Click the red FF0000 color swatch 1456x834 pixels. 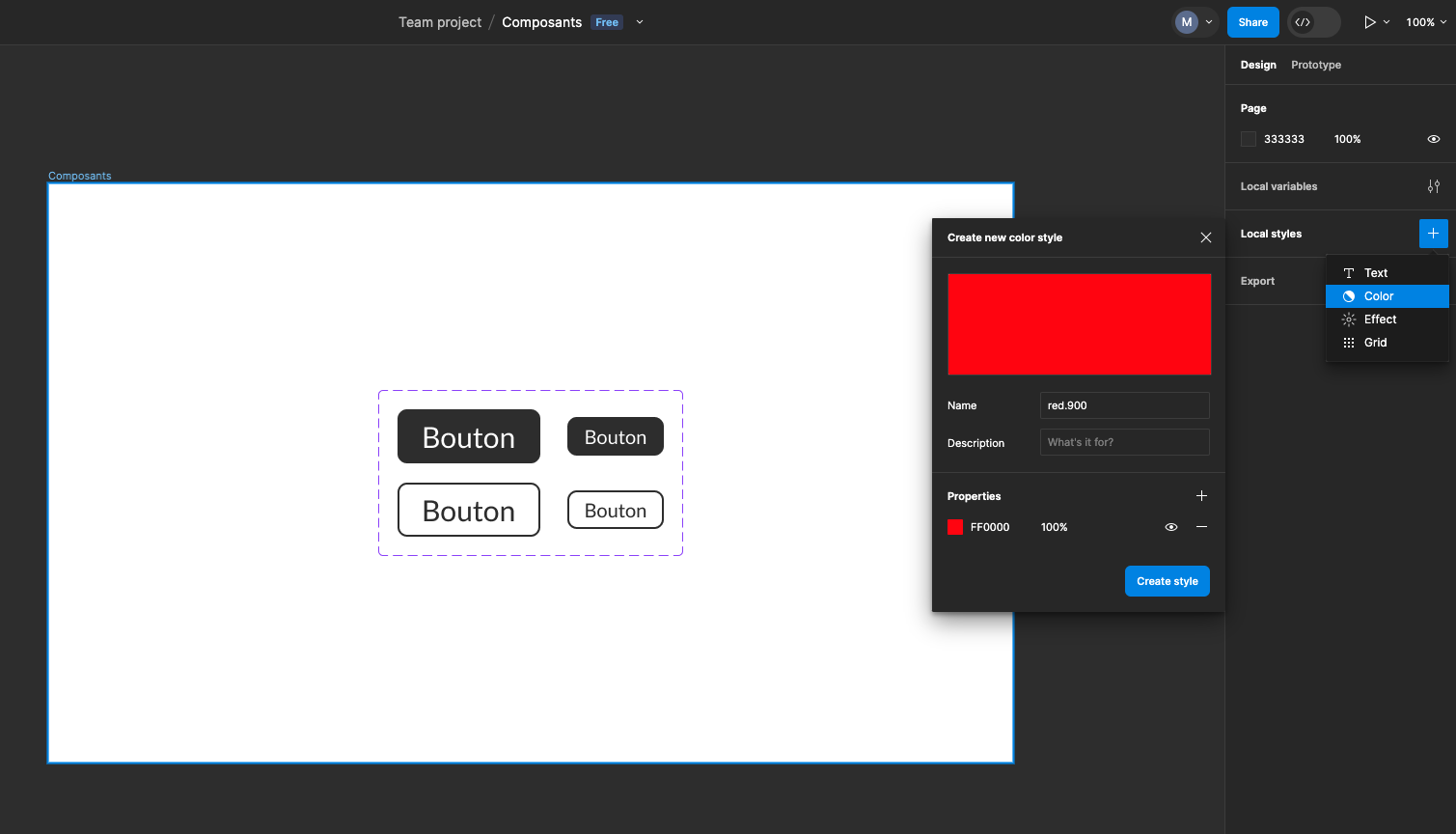click(x=955, y=527)
